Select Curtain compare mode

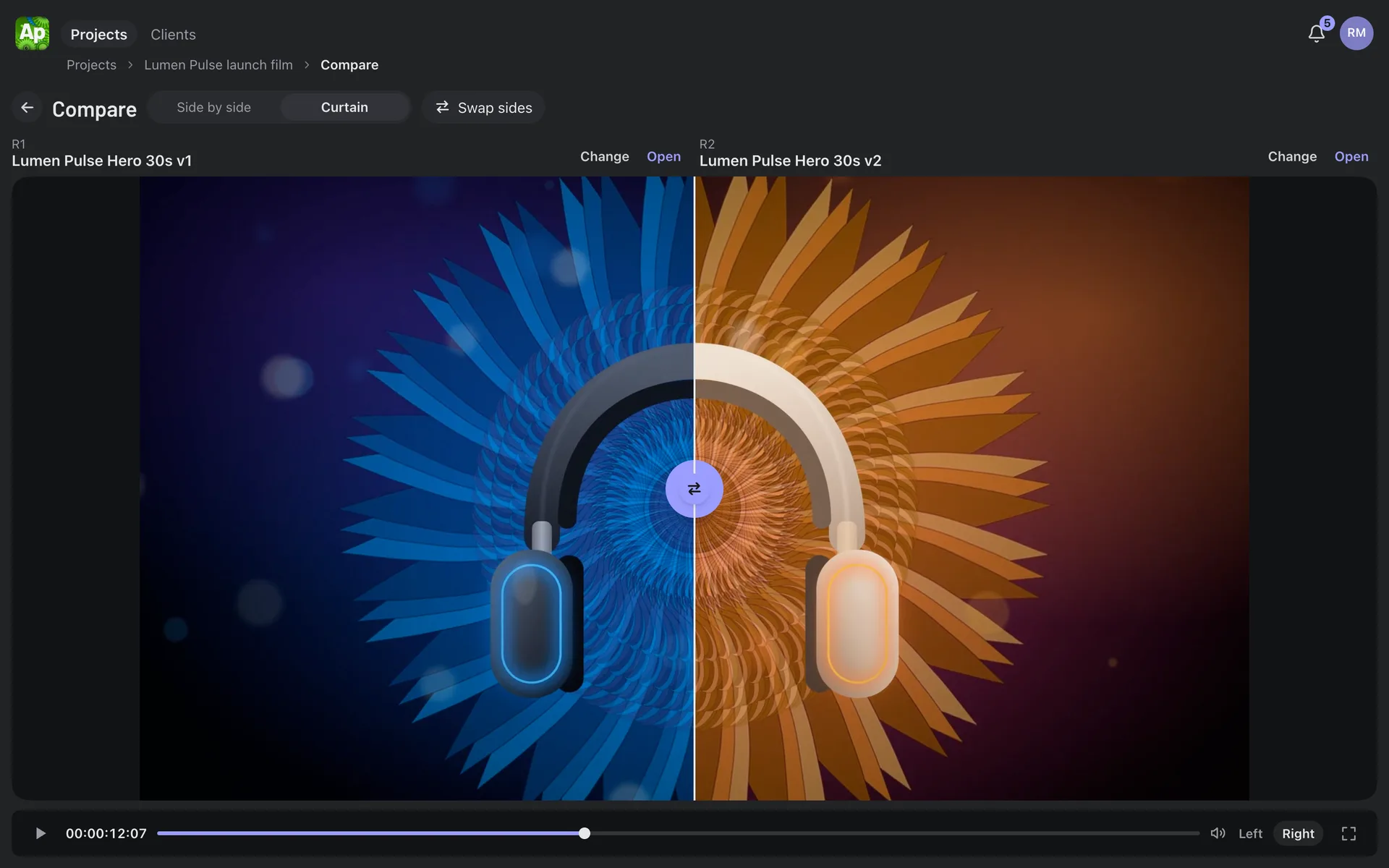[x=344, y=107]
